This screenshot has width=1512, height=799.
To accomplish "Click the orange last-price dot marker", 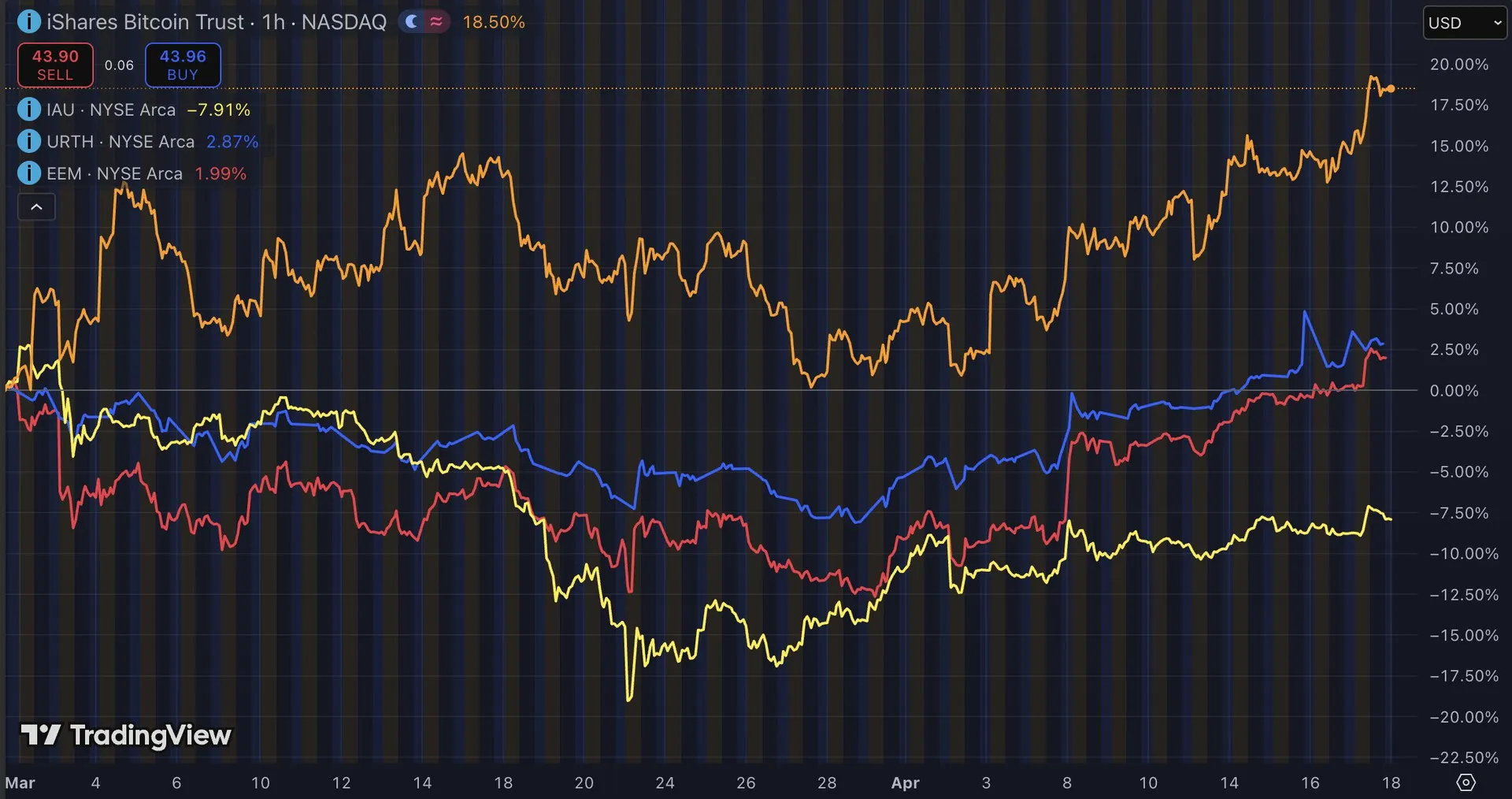I will 1392,89.
